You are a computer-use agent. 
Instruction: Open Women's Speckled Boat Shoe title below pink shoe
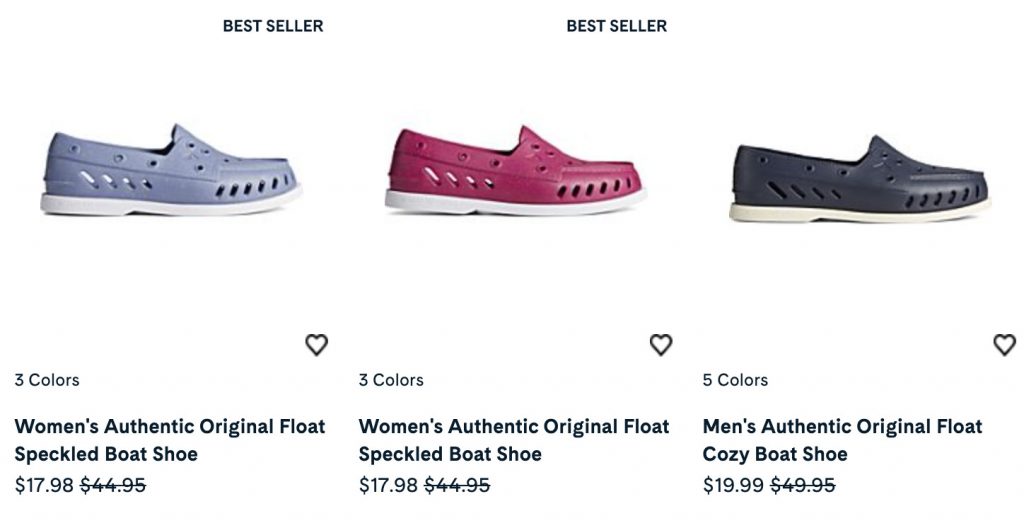click(x=514, y=440)
